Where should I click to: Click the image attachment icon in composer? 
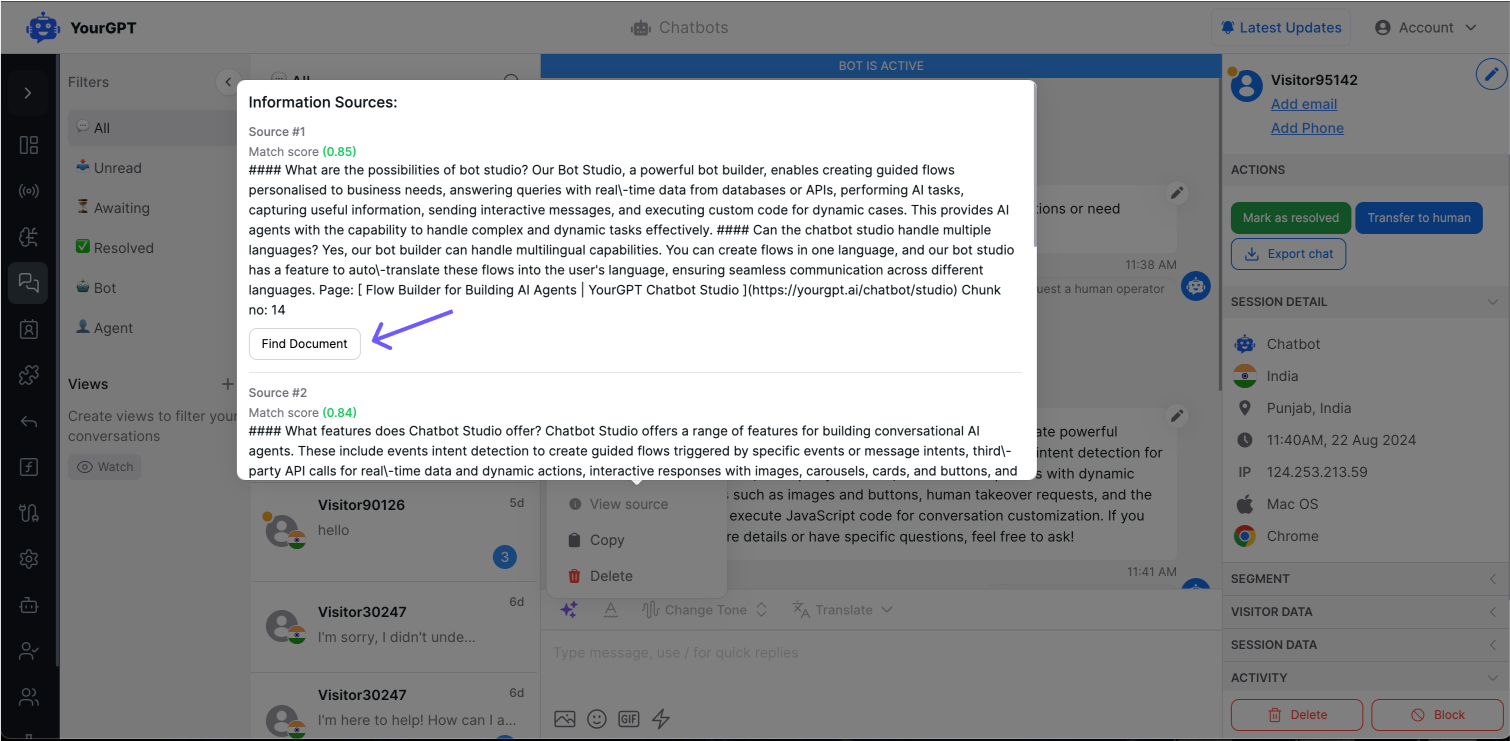(x=565, y=718)
